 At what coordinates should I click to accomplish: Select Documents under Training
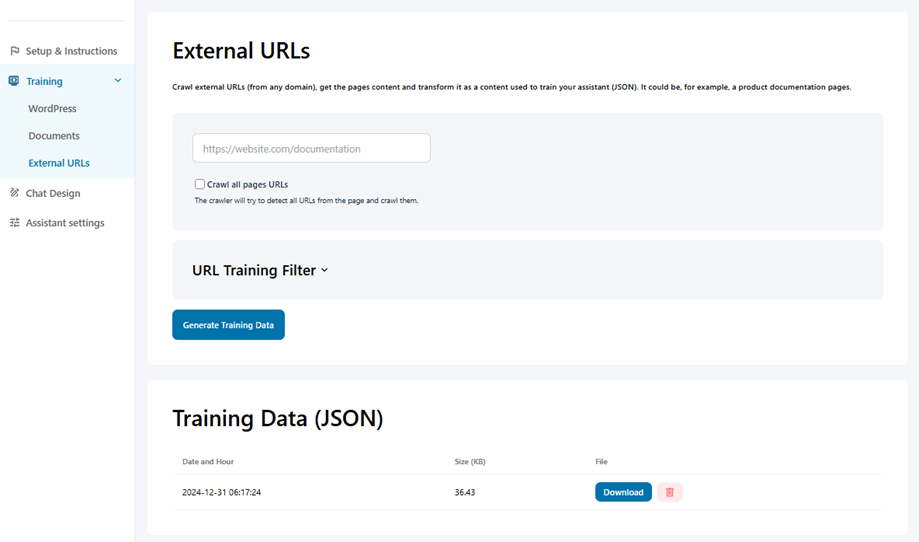(x=54, y=136)
